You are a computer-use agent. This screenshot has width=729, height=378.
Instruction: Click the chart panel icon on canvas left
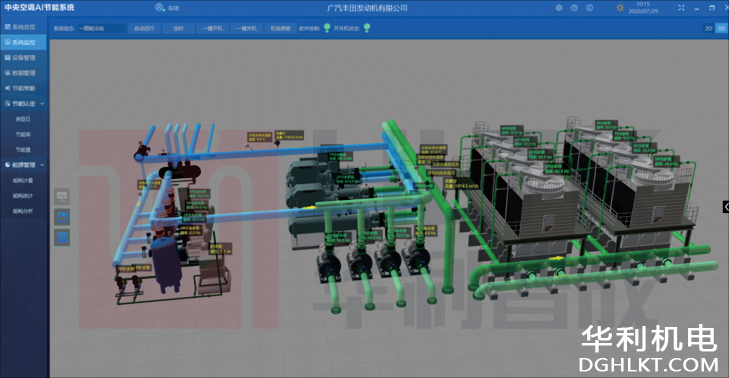pyautogui.click(x=62, y=196)
